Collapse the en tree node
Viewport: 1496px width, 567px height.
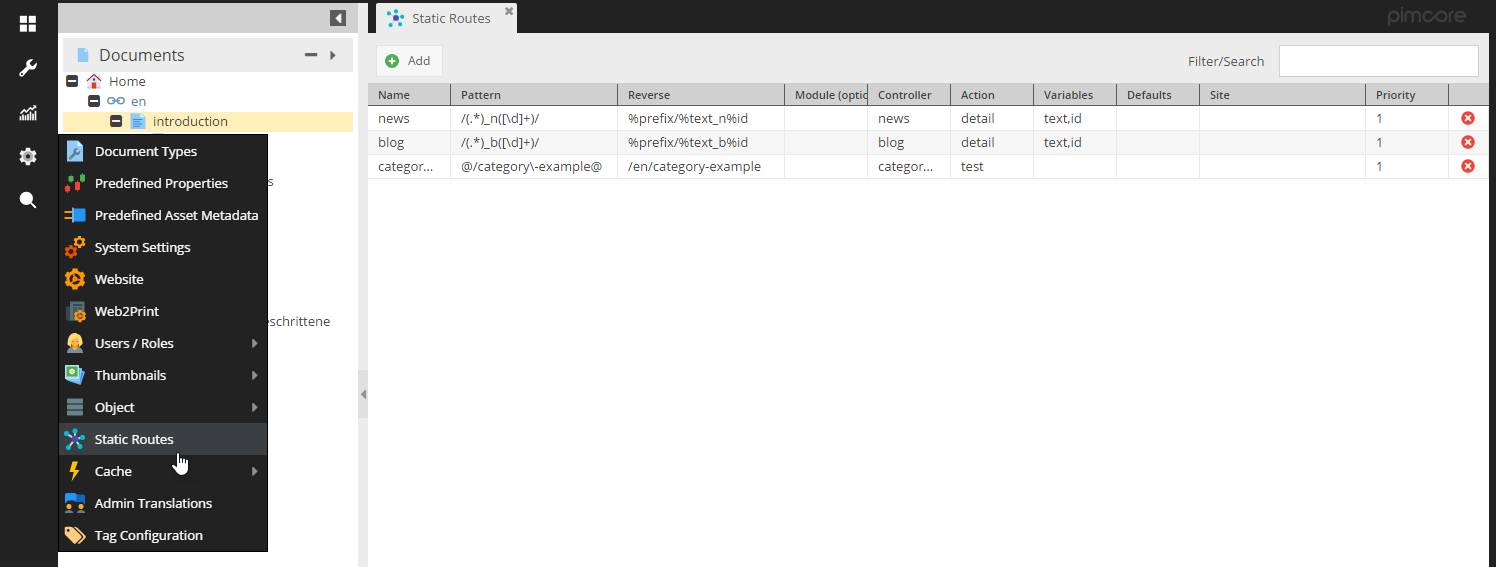[94, 102]
